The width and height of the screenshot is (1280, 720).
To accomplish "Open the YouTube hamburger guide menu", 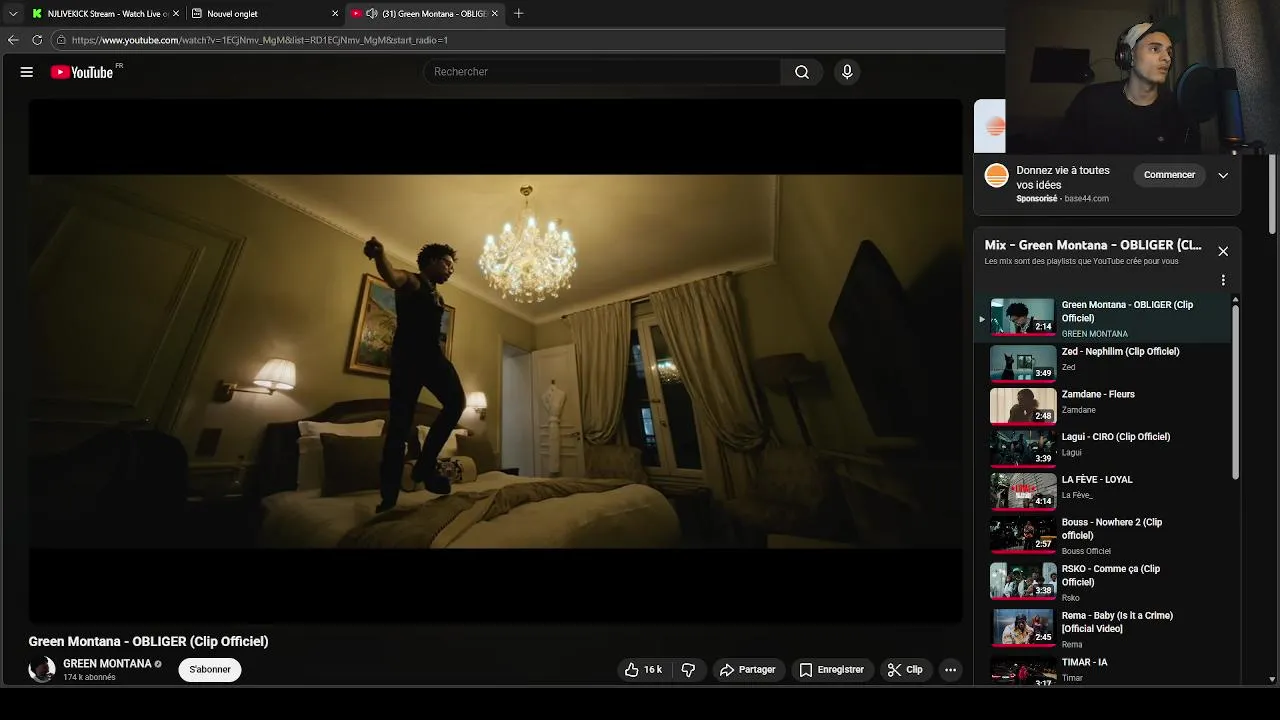I will tap(27, 72).
